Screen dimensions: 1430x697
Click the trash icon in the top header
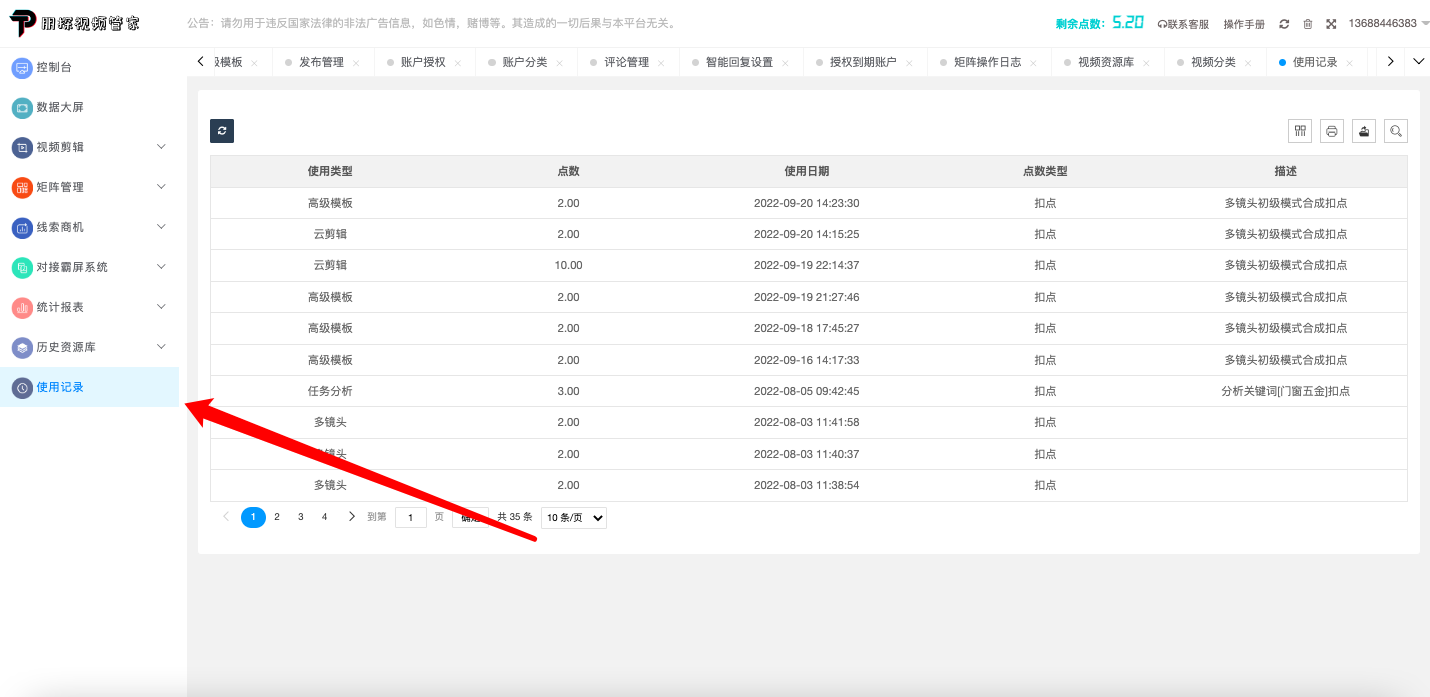pos(1308,23)
